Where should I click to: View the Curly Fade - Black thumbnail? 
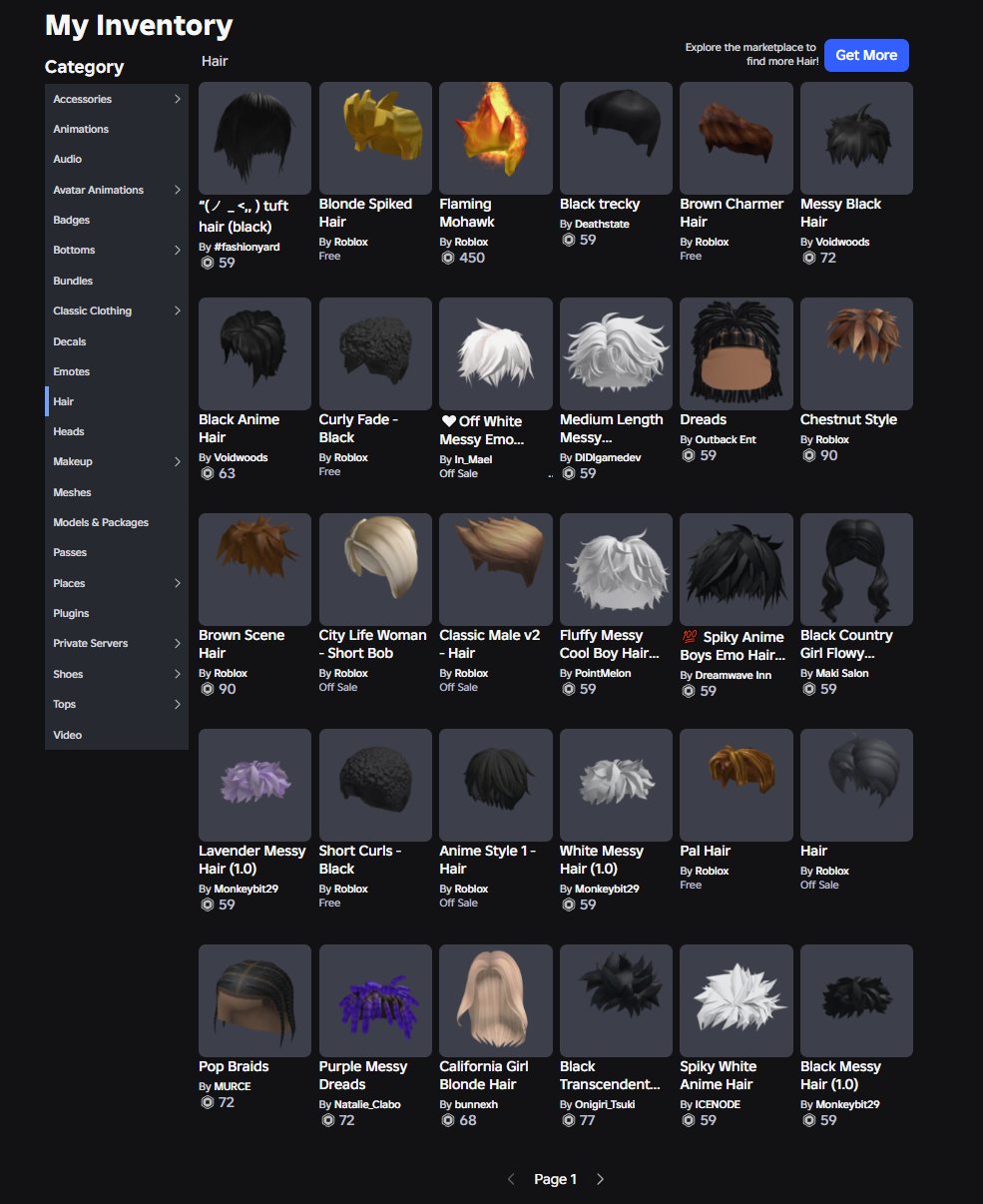pyautogui.click(x=375, y=353)
